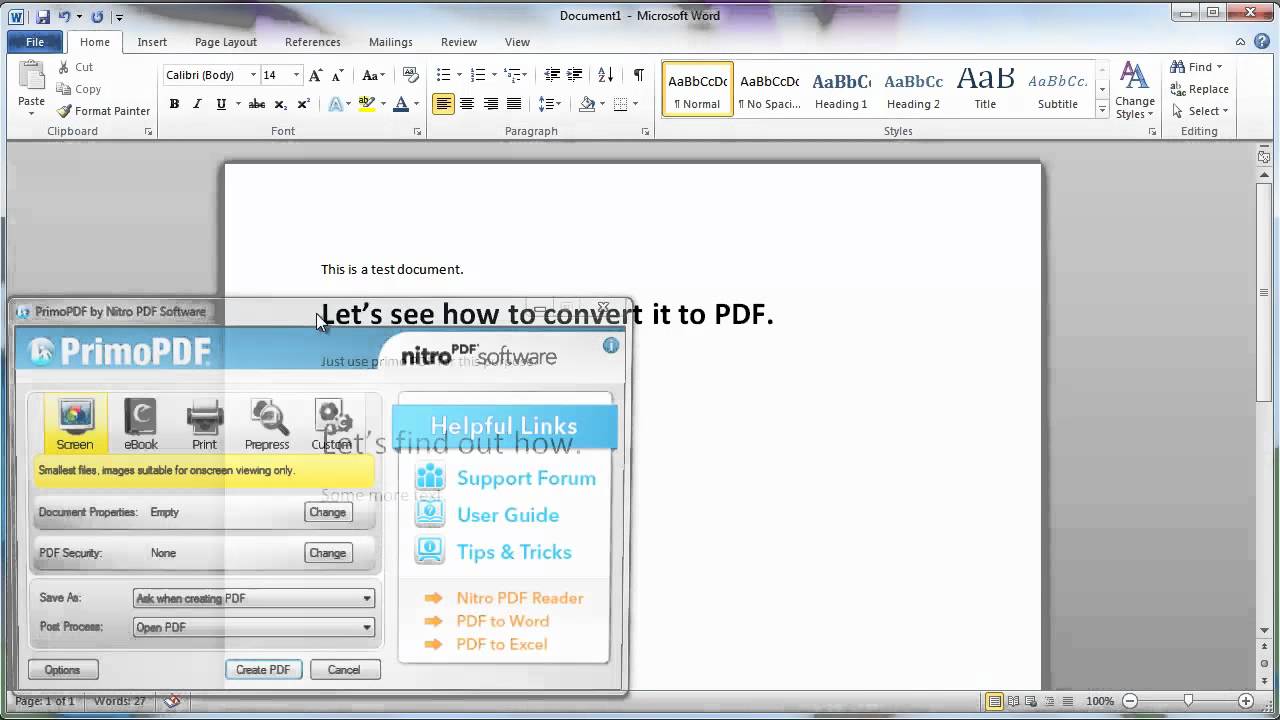Switch to Print Layout view in status bar
The height and width of the screenshot is (720, 1280).
994,701
